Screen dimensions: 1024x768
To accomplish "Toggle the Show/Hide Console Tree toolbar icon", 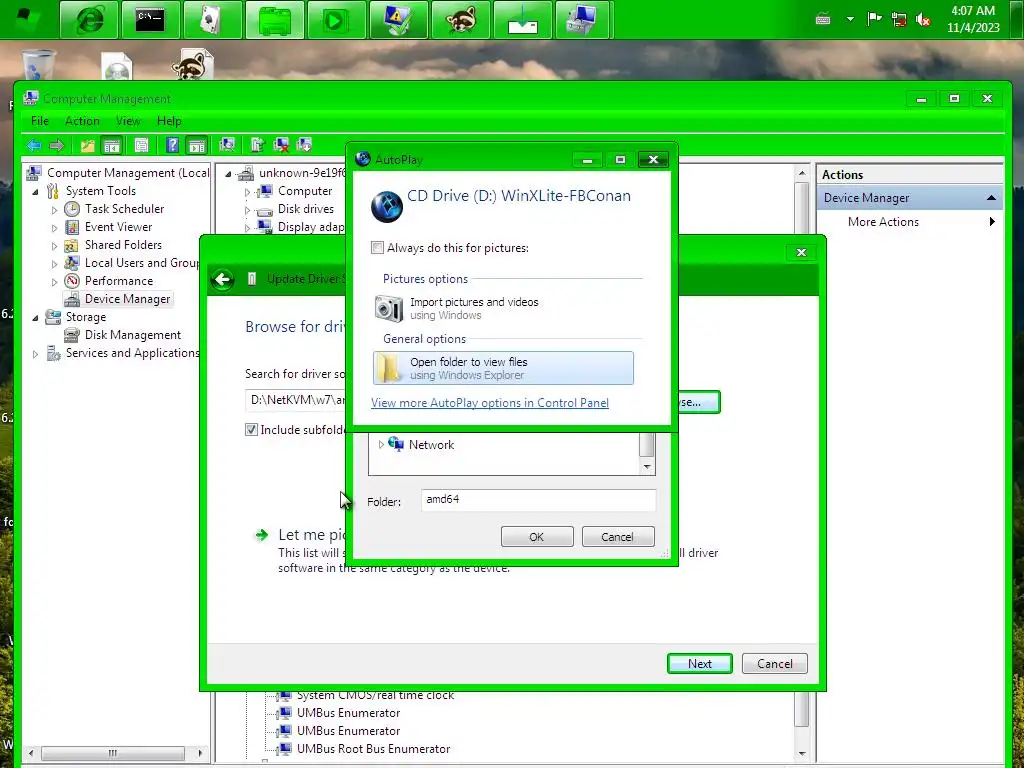I will (x=112, y=145).
